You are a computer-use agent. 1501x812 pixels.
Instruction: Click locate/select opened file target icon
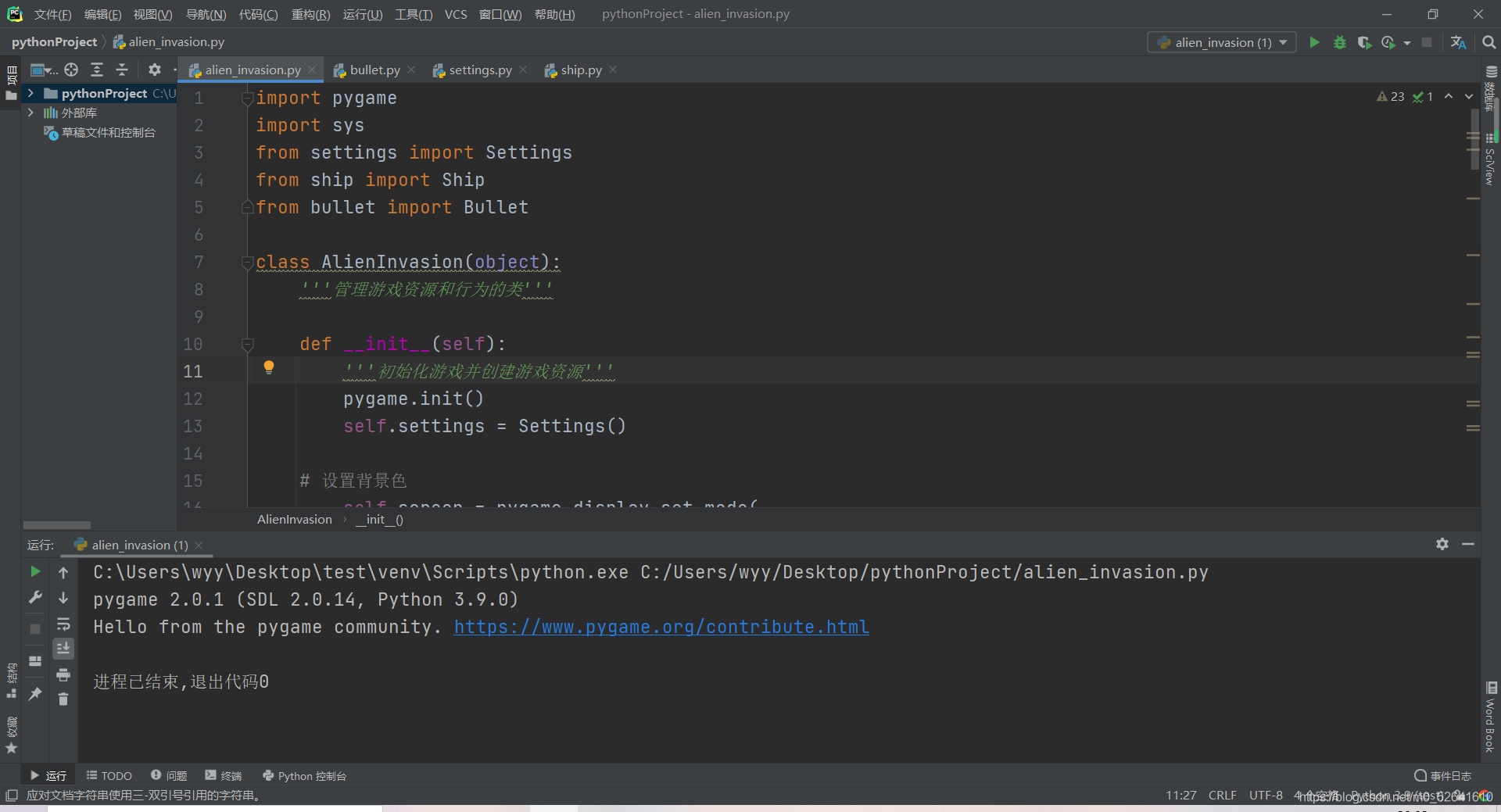tap(71, 70)
